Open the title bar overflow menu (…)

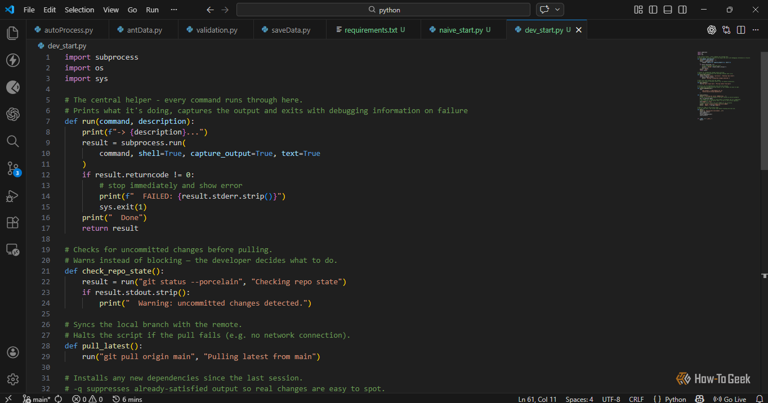174,10
